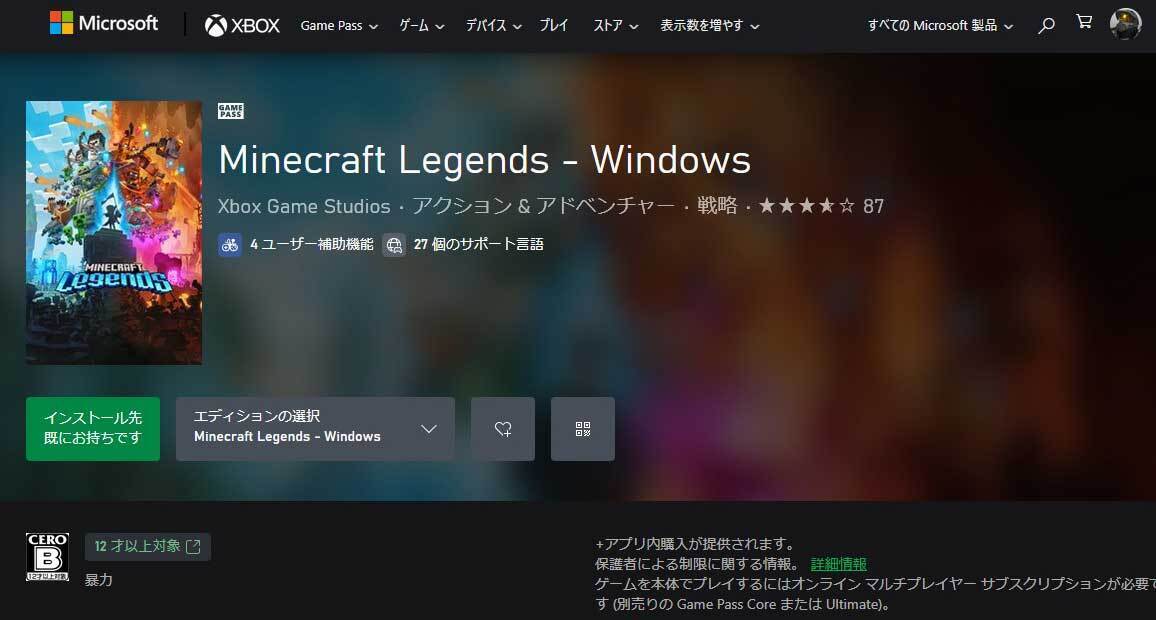Click the accessibility features icon
Screen dimensions: 1156x620
click(x=229, y=245)
